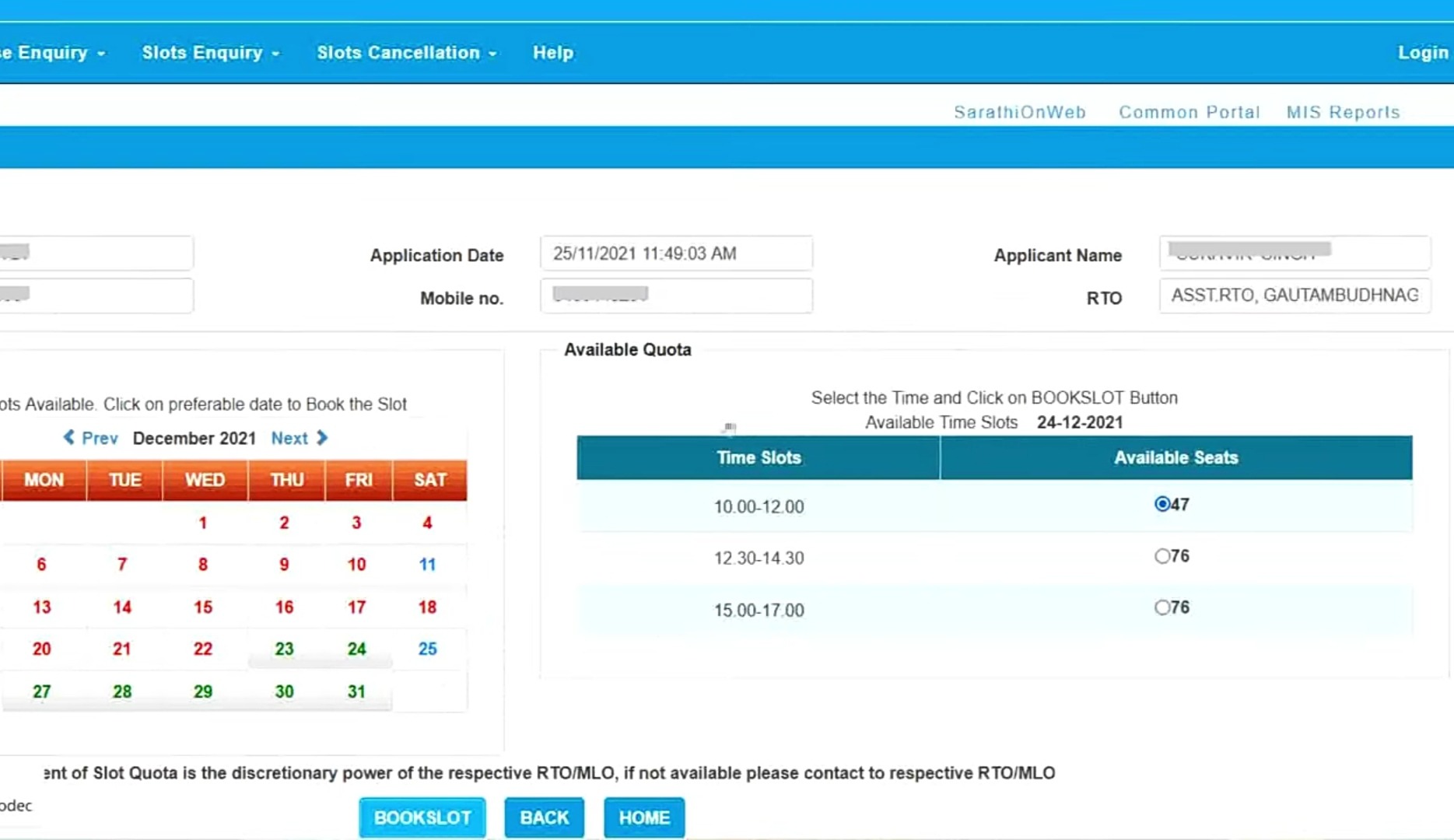
Task: Select the 12.30-14.30 slot radio button
Action: (x=1161, y=556)
